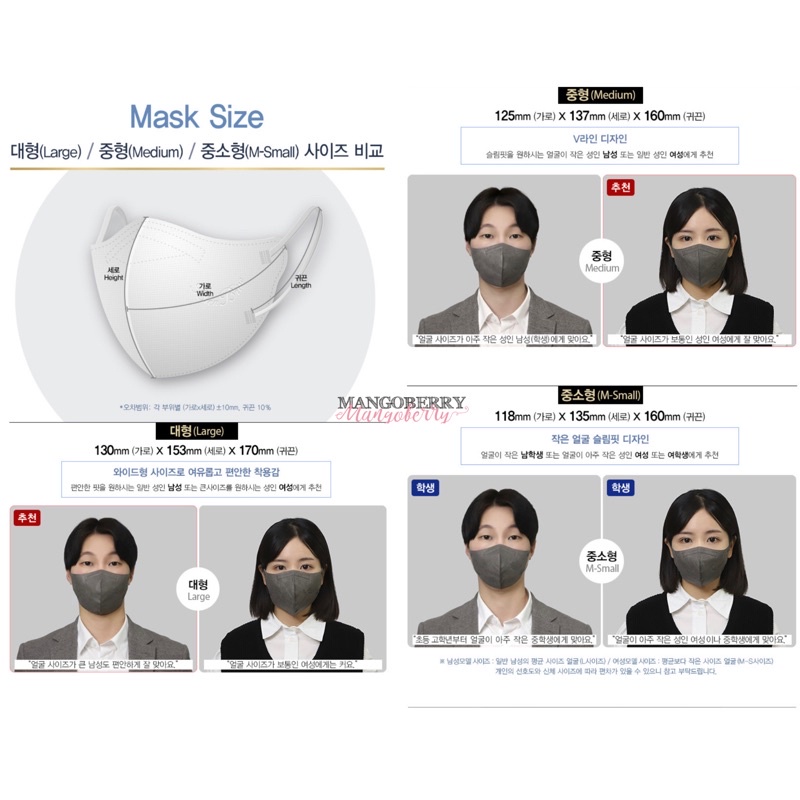Select the black 중형(Medium) size label
This screenshot has width=800, height=800.
pos(600,95)
